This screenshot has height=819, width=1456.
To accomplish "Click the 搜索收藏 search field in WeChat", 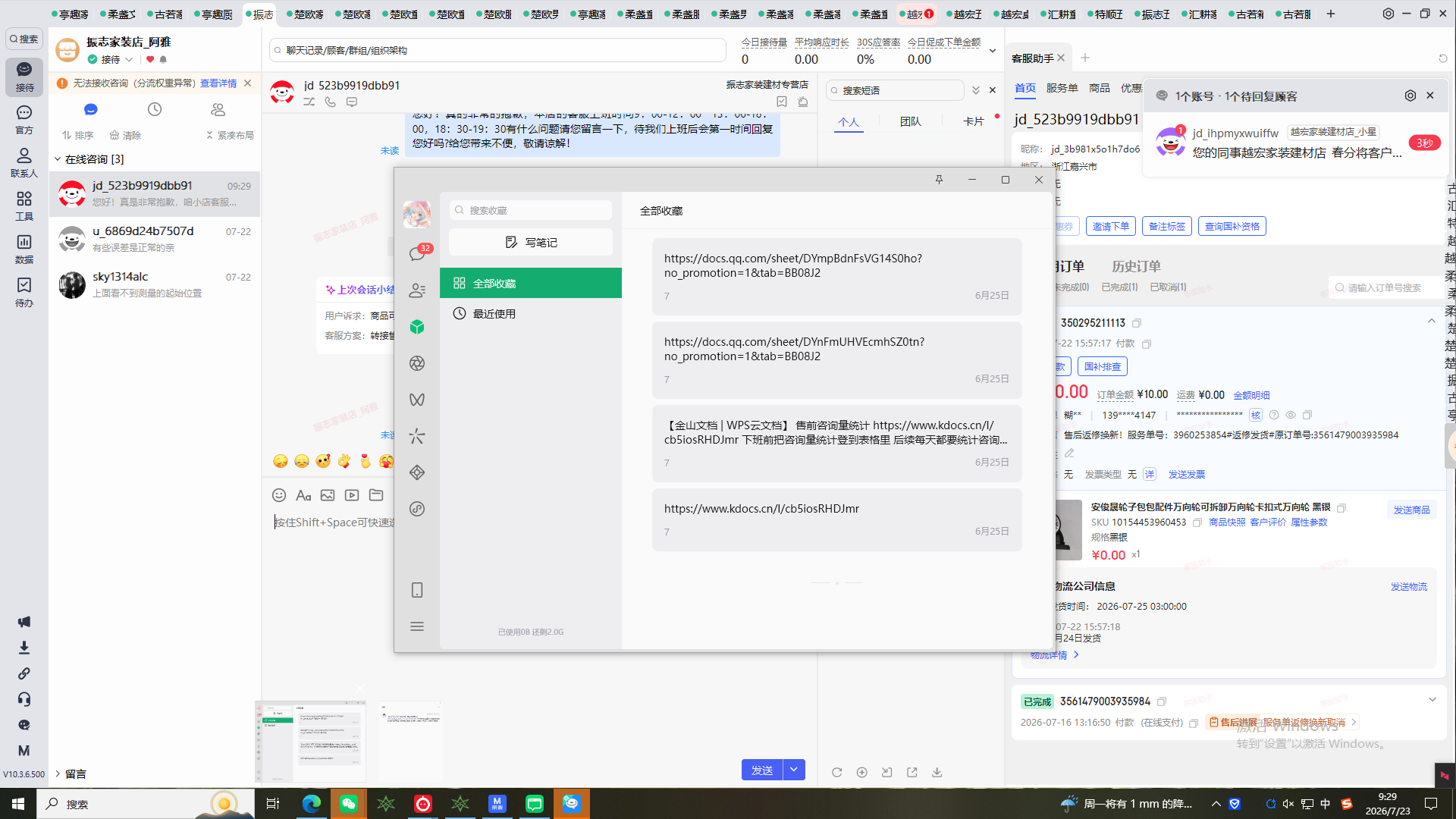I will pyautogui.click(x=531, y=210).
